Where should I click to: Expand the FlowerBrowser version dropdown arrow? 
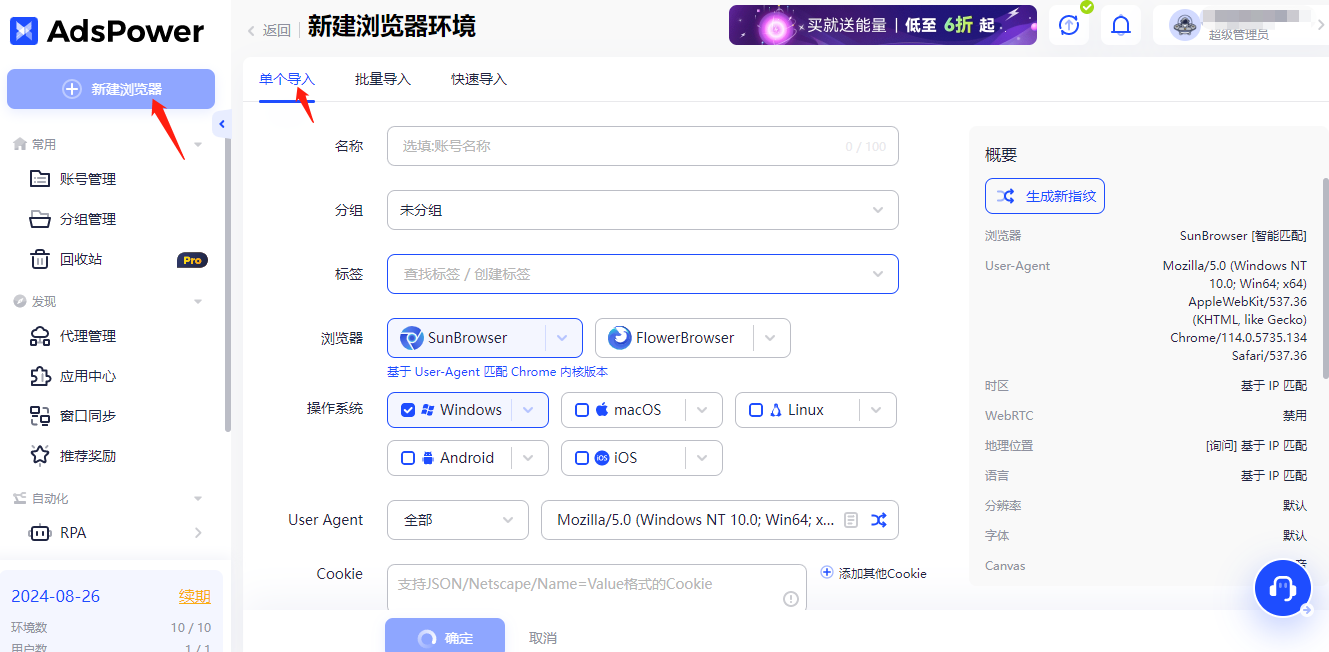771,338
